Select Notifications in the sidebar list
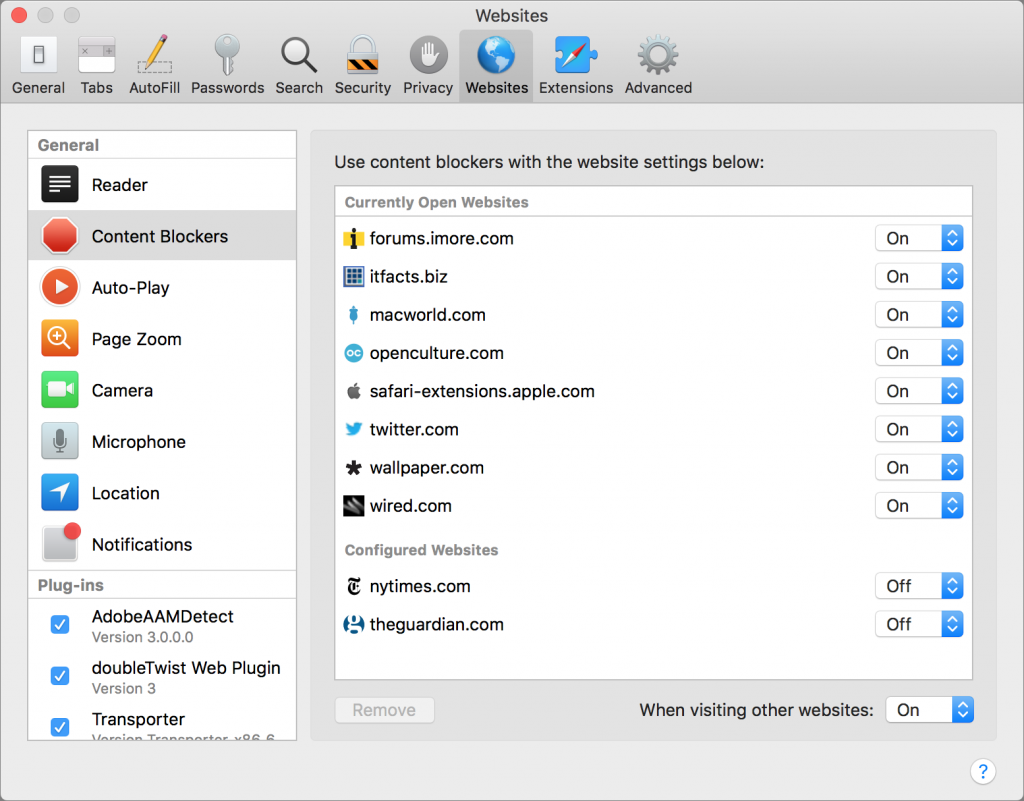This screenshot has height=801, width=1024. point(162,544)
